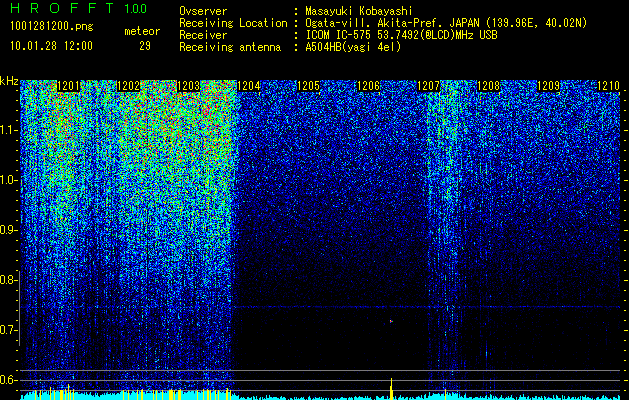Click the meteor echo dot after 1206

click(x=391, y=321)
